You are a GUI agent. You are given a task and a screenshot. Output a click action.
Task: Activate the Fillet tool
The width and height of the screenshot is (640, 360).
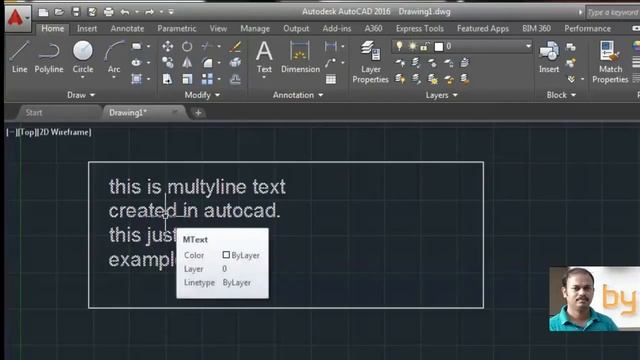tap(207, 62)
